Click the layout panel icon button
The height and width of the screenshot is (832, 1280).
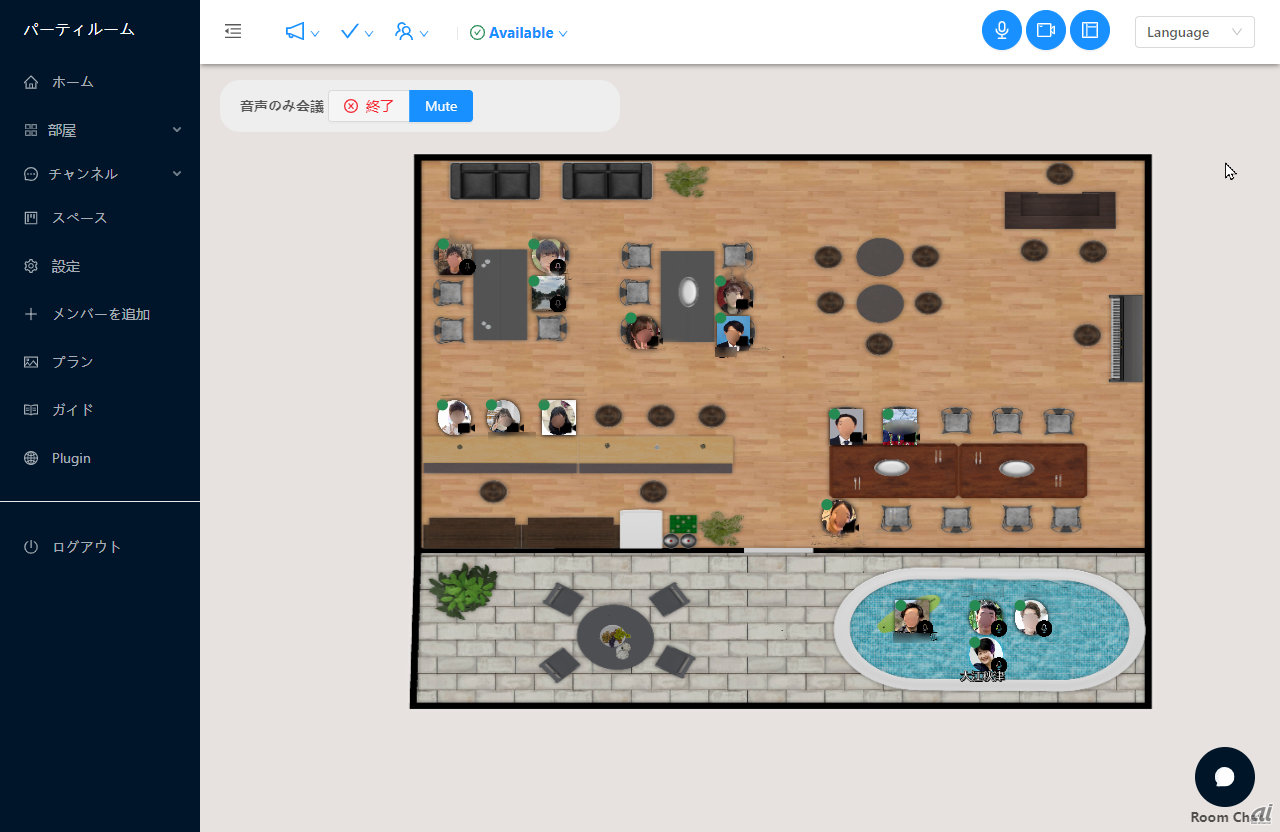[x=1090, y=31]
